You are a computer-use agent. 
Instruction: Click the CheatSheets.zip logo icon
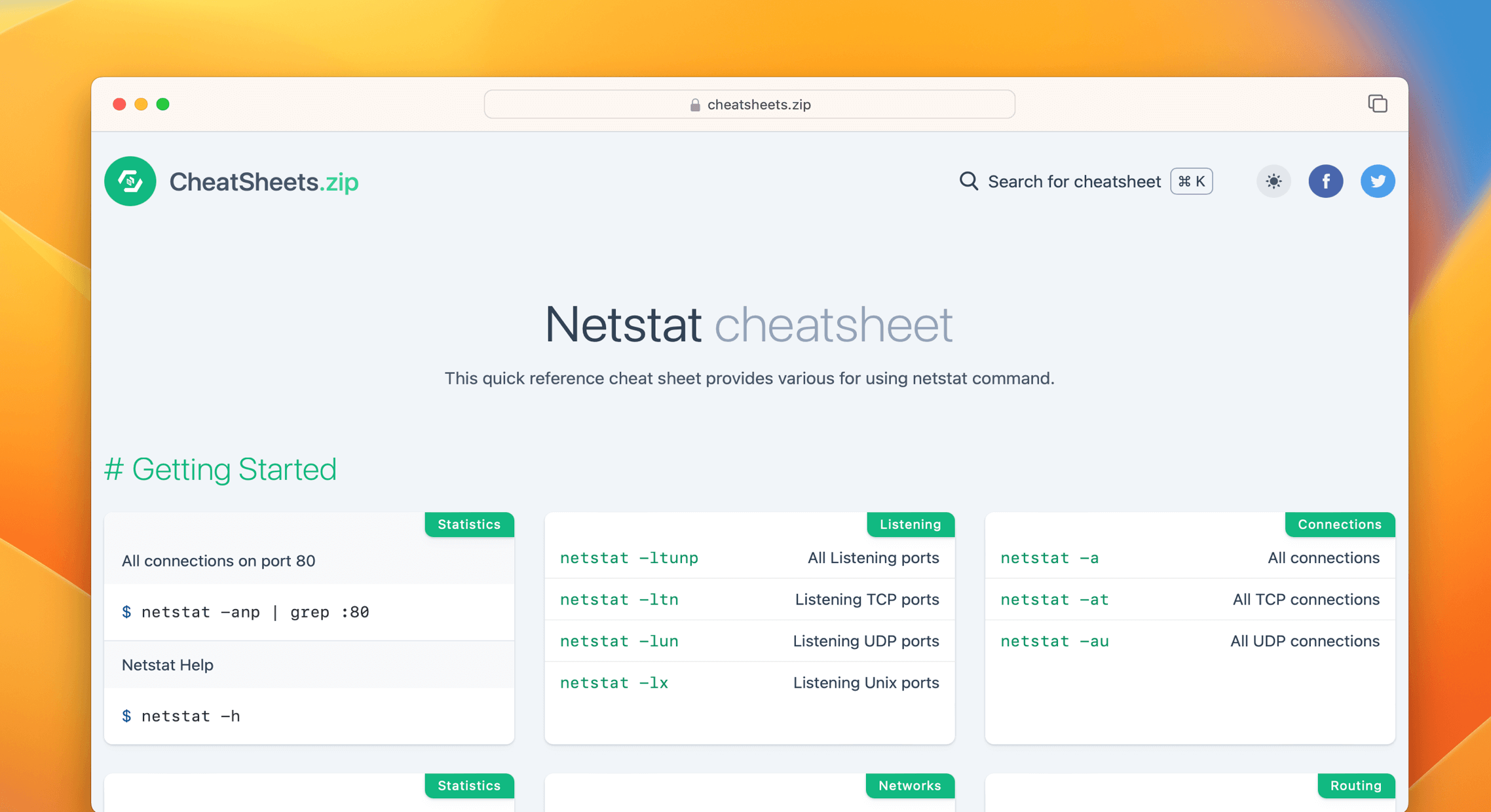click(x=130, y=181)
